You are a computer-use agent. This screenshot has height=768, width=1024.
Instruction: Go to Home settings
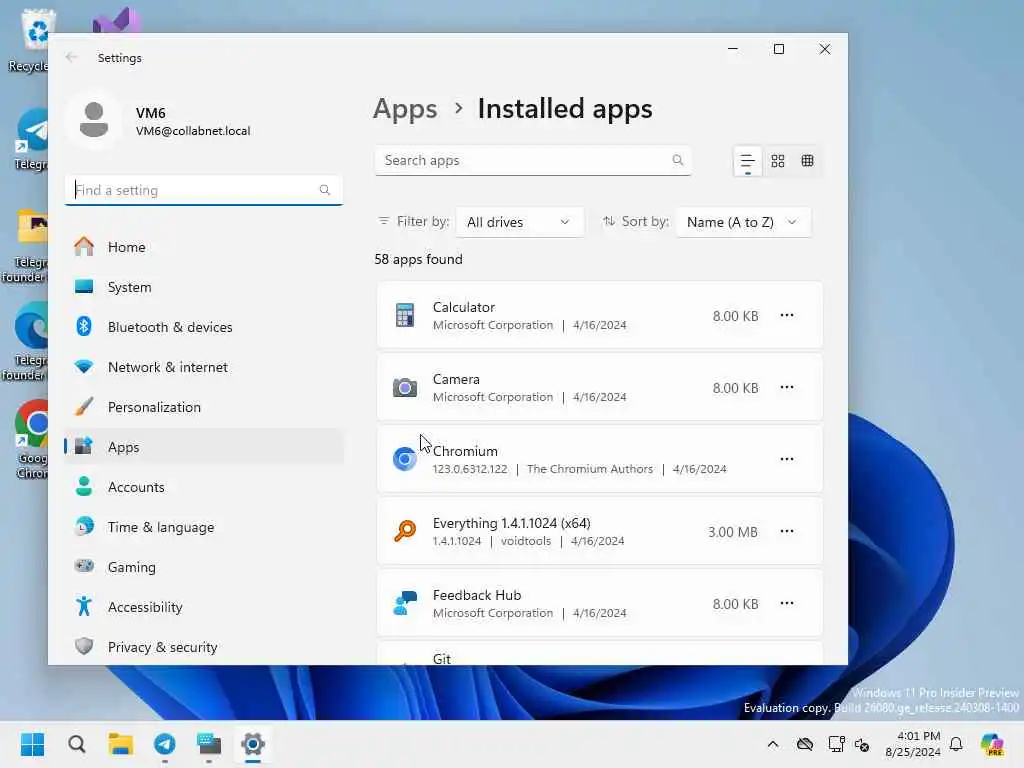click(x=204, y=247)
